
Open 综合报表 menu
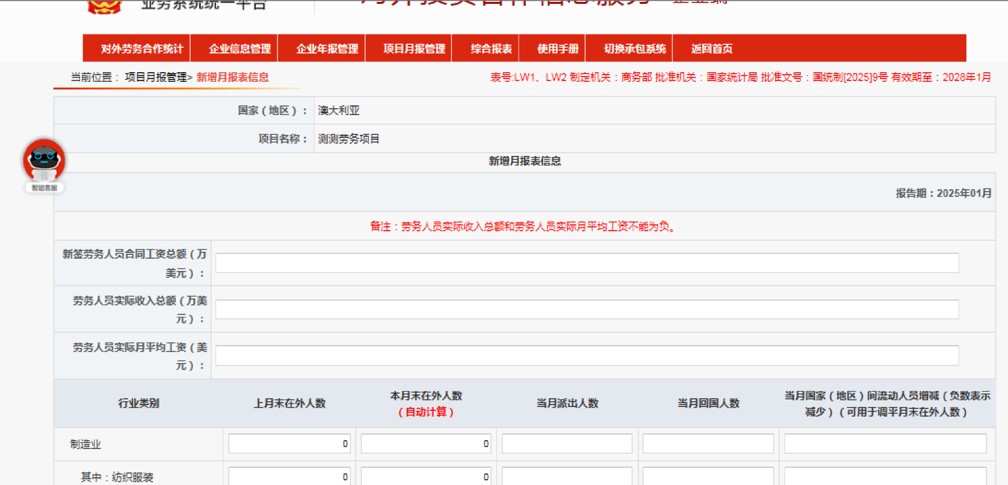(x=491, y=49)
